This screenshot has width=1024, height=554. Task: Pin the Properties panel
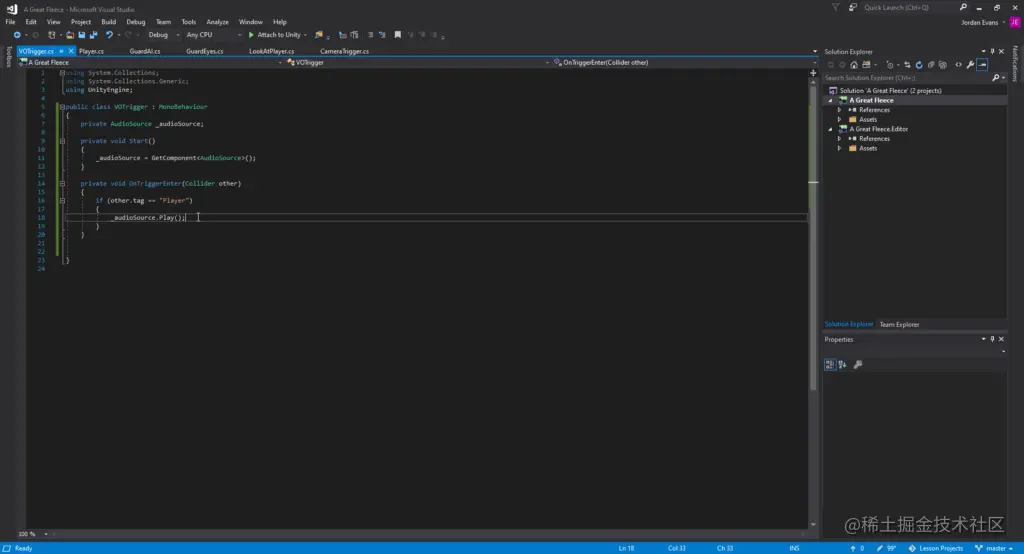[x=993, y=339]
